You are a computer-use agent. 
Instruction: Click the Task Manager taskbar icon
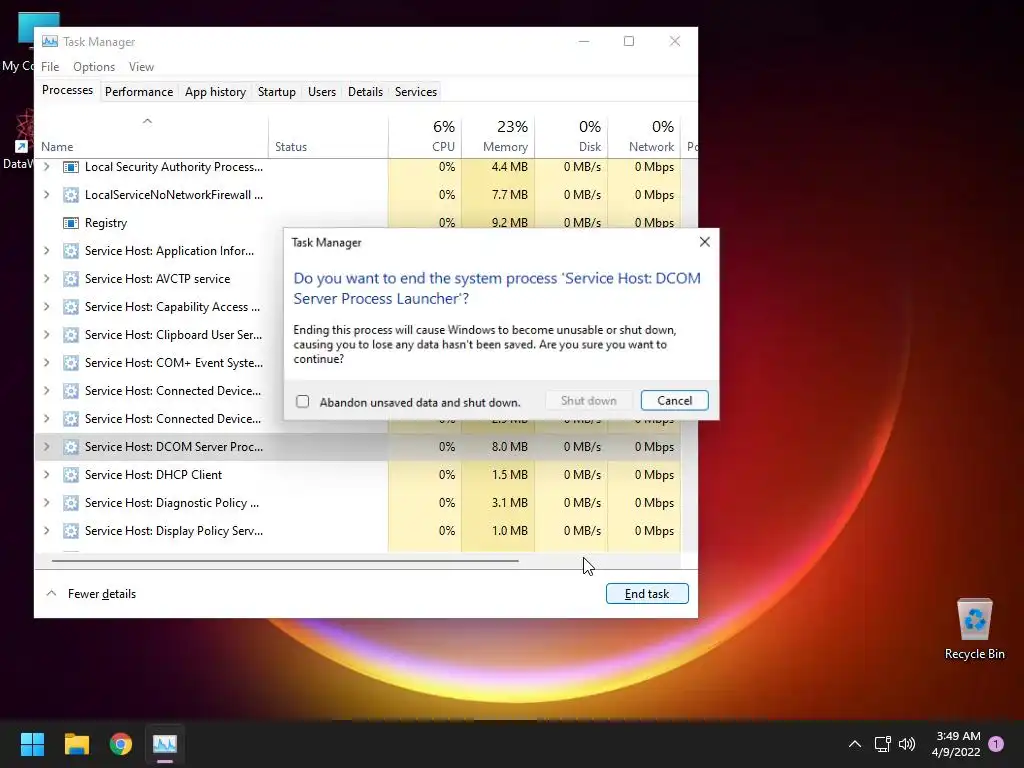click(x=165, y=744)
